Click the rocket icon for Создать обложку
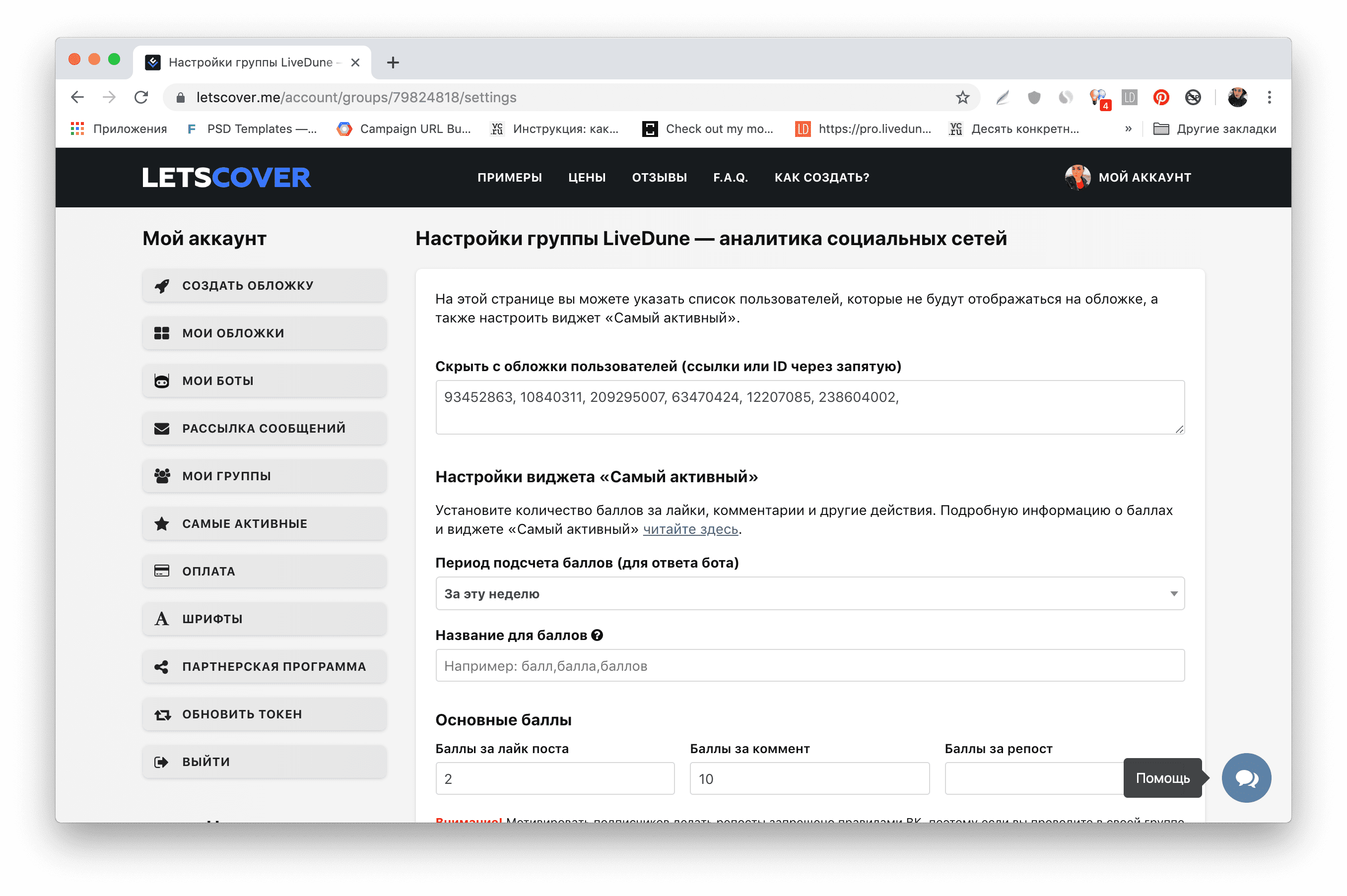The image size is (1347, 896). pyautogui.click(x=162, y=286)
